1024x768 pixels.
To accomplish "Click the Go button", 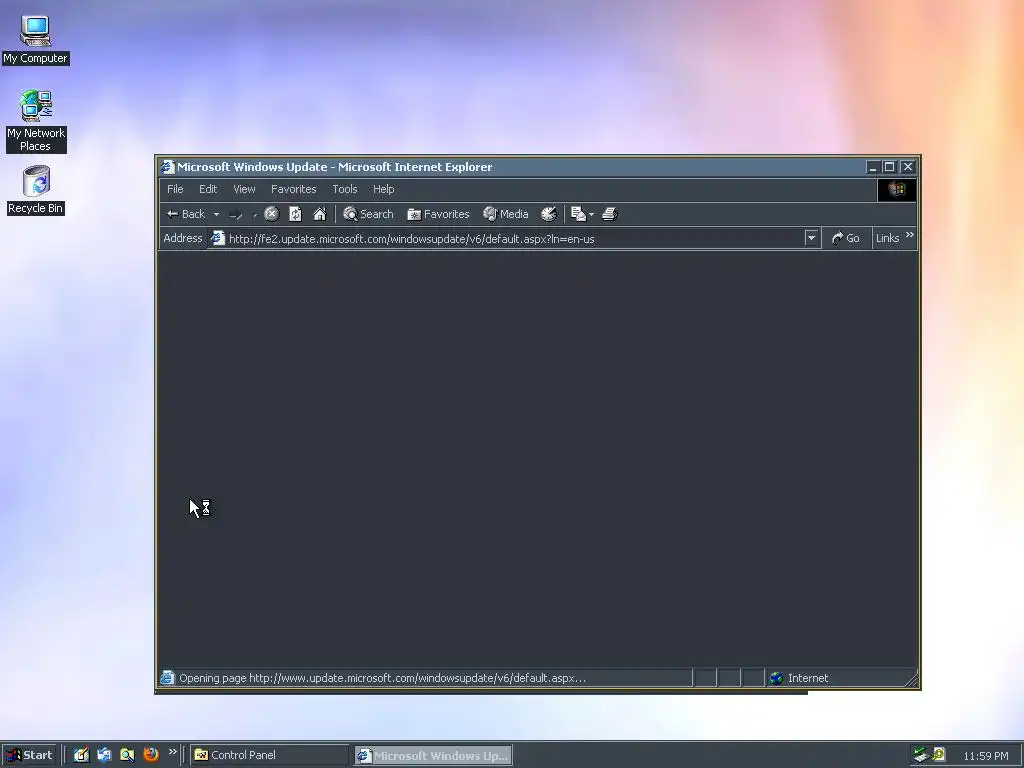I will (x=846, y=238).
